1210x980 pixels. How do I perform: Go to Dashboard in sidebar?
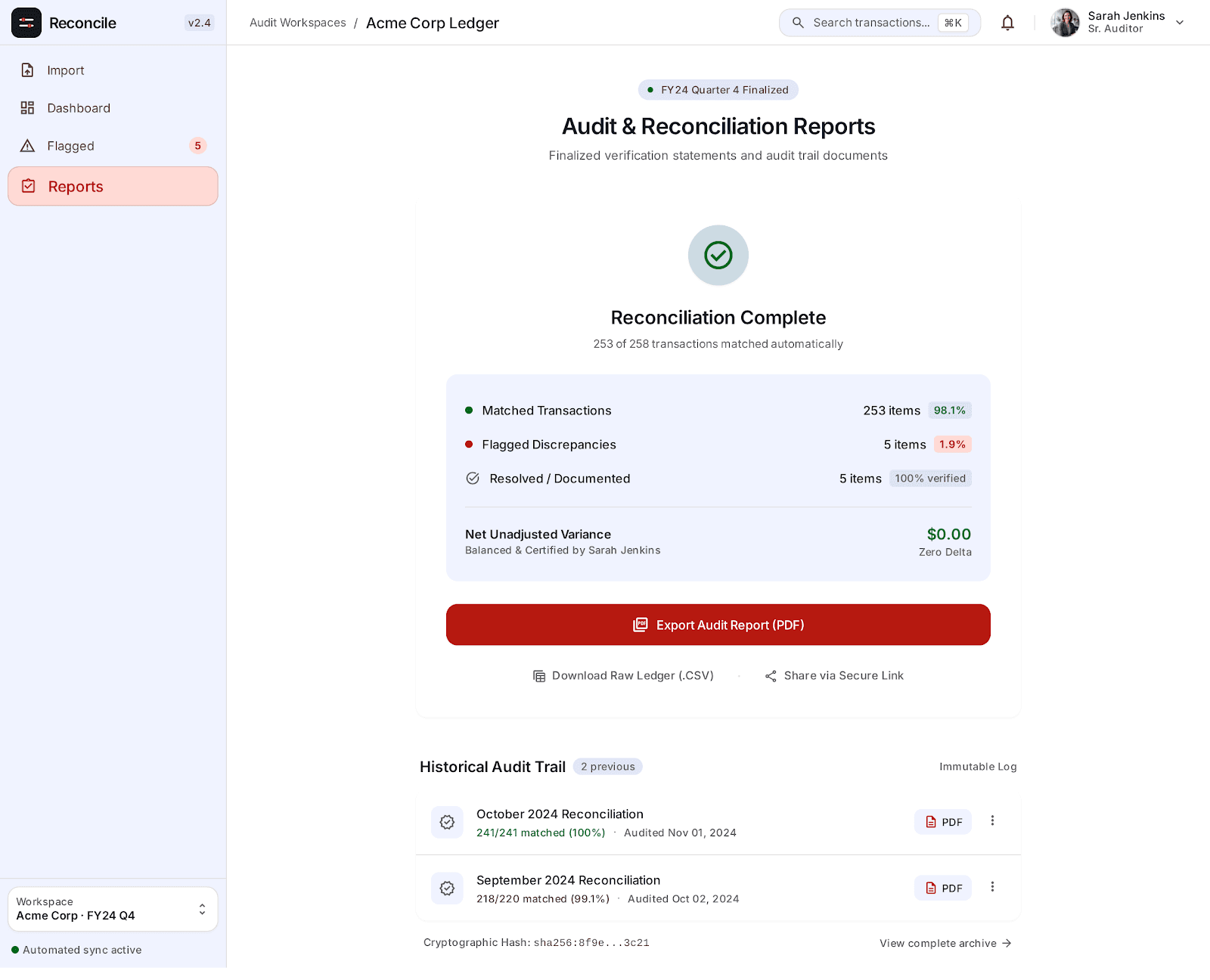(x=113, y=108)
